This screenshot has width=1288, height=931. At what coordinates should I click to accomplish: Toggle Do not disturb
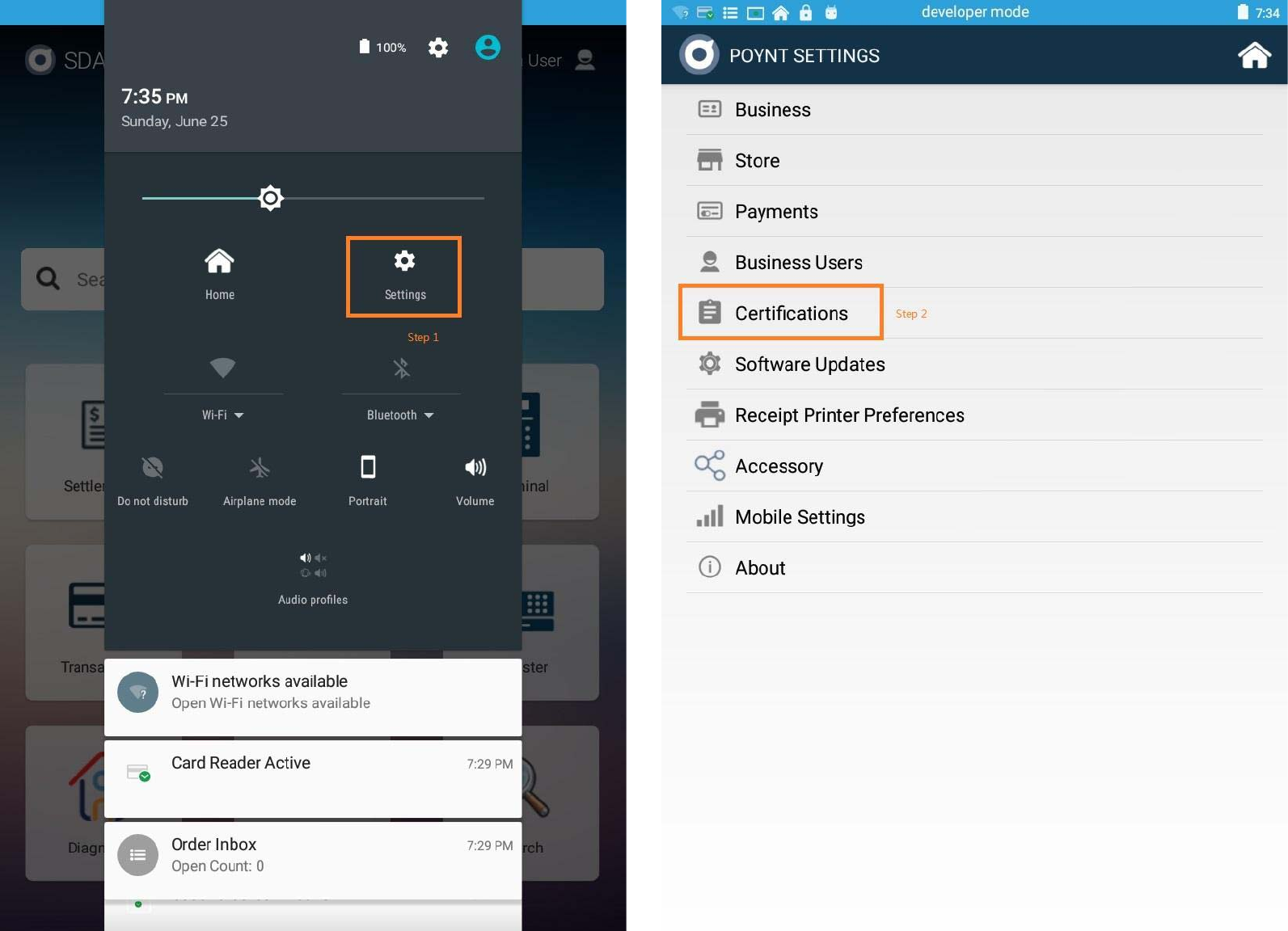pyautogui.click(x=153, y=482)
